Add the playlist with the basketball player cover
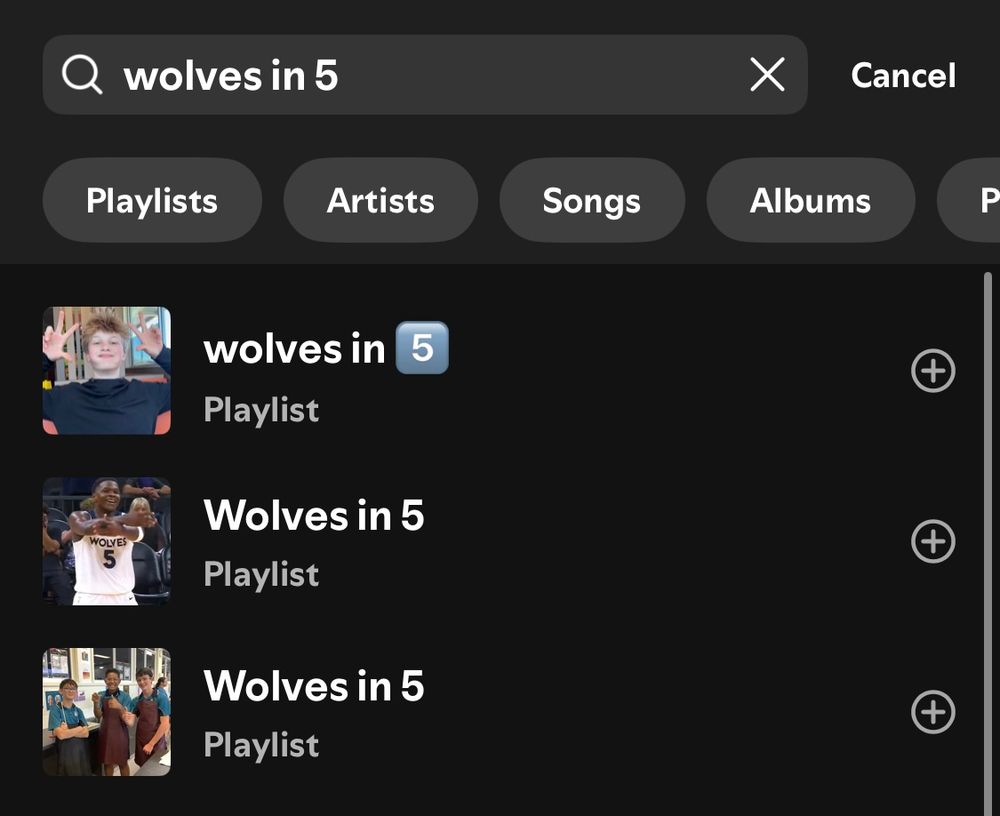 click(x=933, y=541)
